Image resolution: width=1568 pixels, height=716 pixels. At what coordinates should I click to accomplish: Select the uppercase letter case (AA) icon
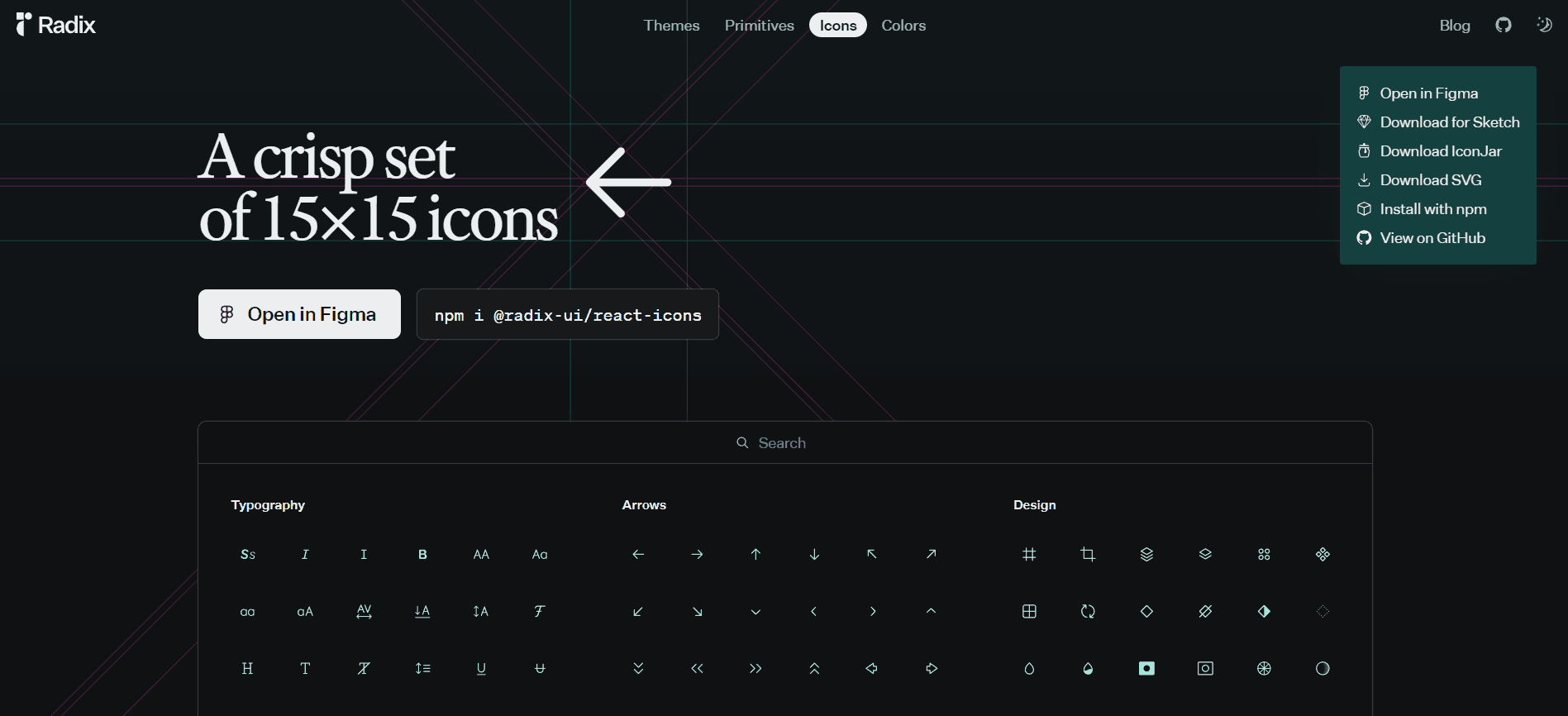pyautogui.click(x=481, y=554)
